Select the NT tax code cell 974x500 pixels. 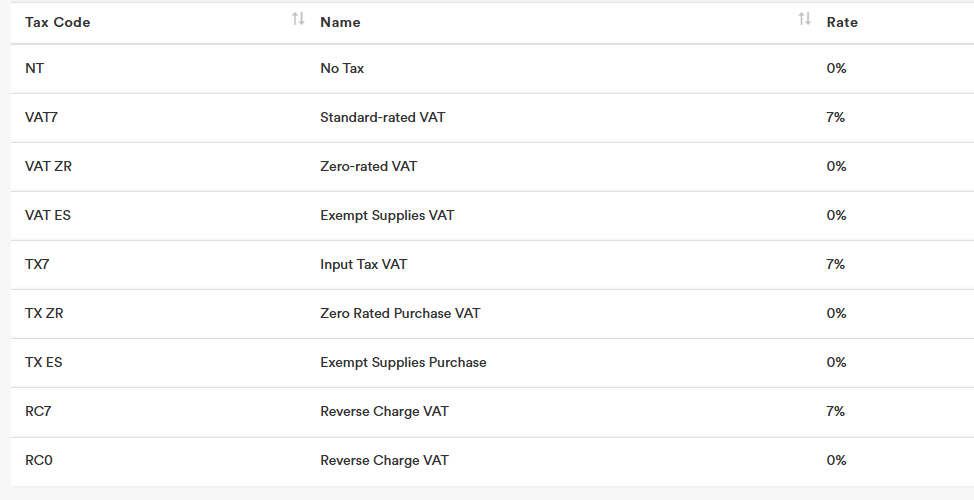pos(35,69)
